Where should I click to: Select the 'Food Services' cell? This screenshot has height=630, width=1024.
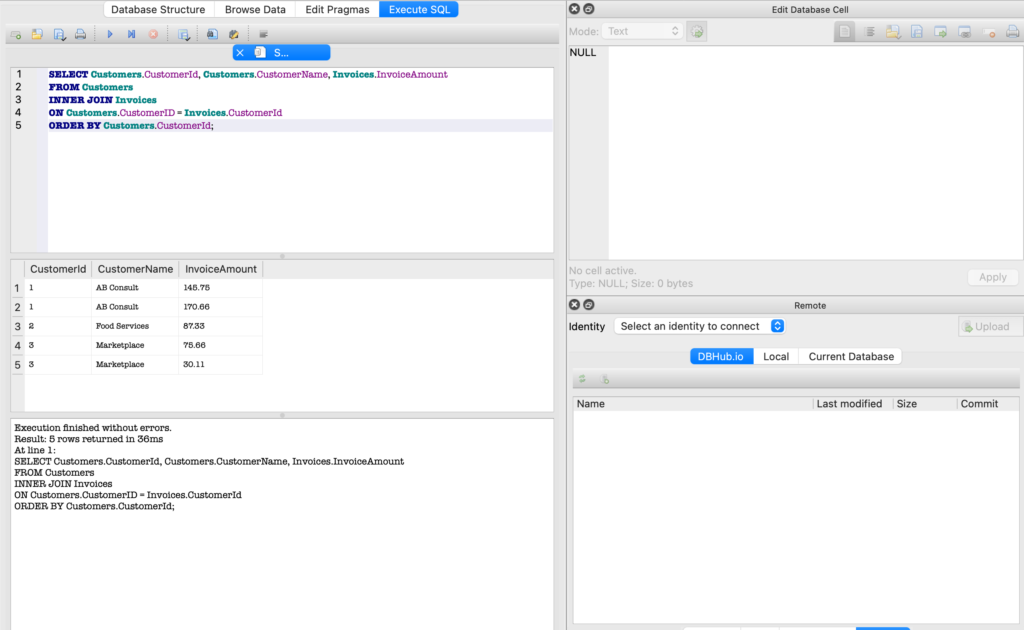tap(135, 326)
